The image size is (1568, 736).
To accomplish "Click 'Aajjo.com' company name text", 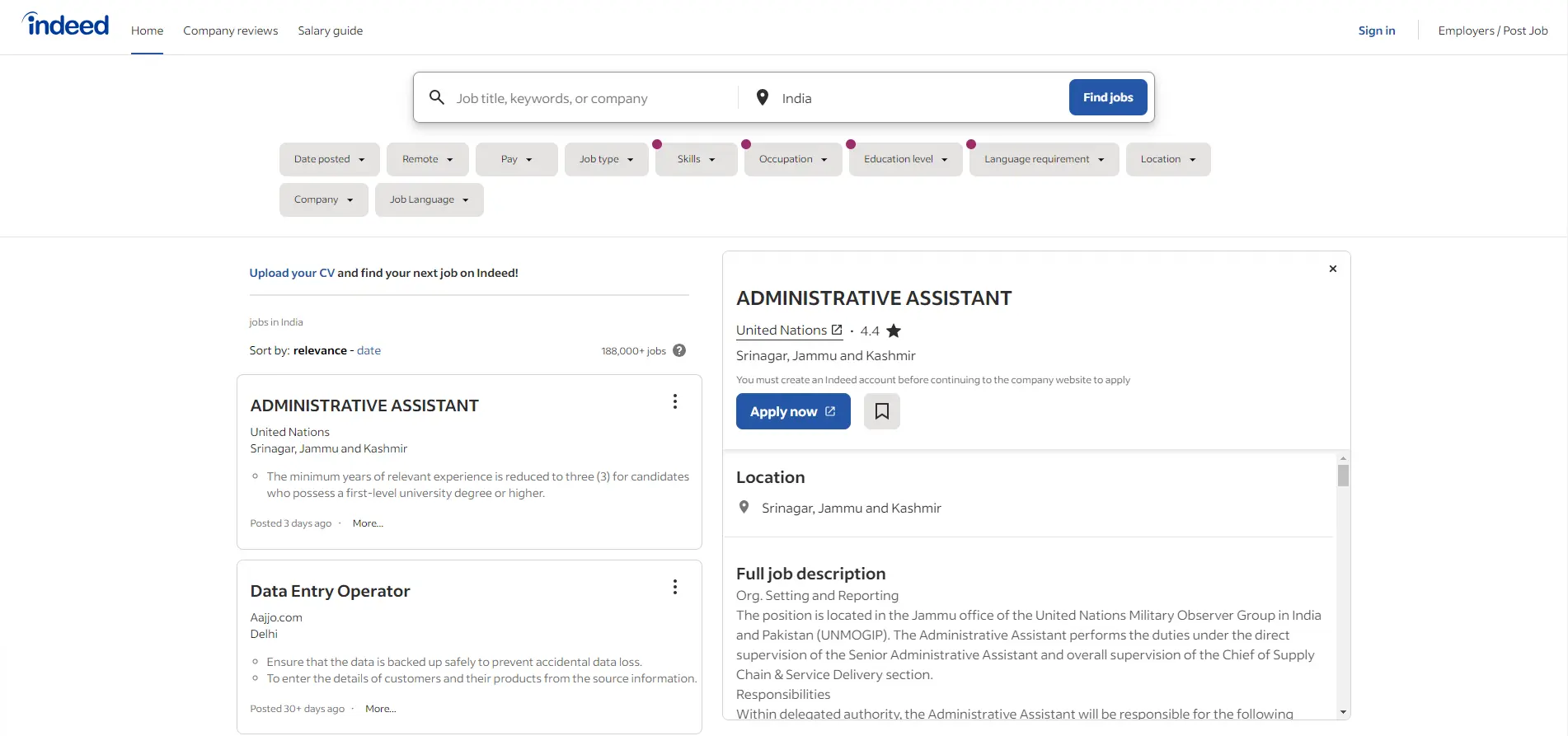I will [x=276, y=617].
